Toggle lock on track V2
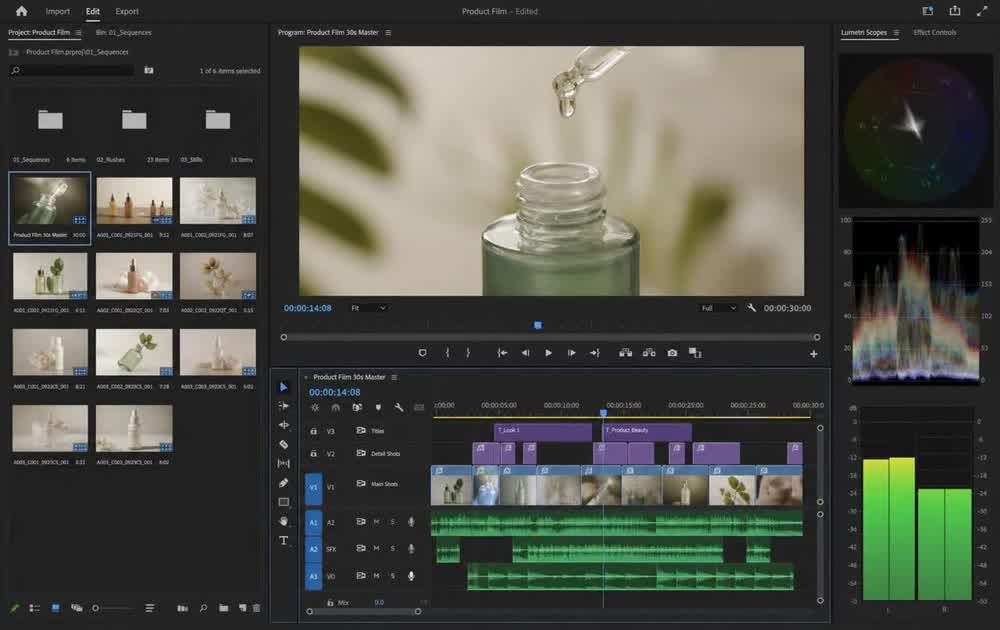Viewport: 1000px width, 630px height. click(313, 453)
